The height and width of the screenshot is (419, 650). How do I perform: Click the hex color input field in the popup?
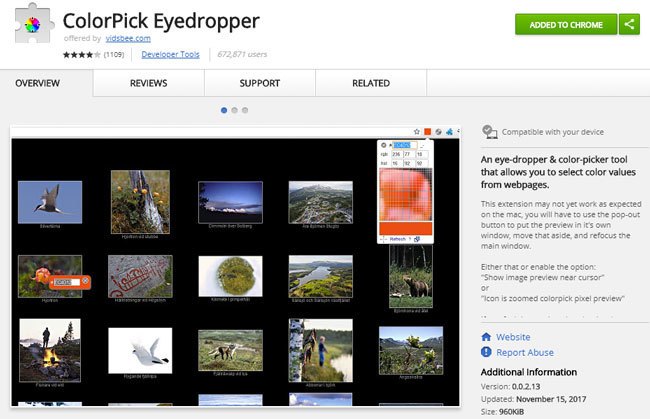(x=405, y=145)
